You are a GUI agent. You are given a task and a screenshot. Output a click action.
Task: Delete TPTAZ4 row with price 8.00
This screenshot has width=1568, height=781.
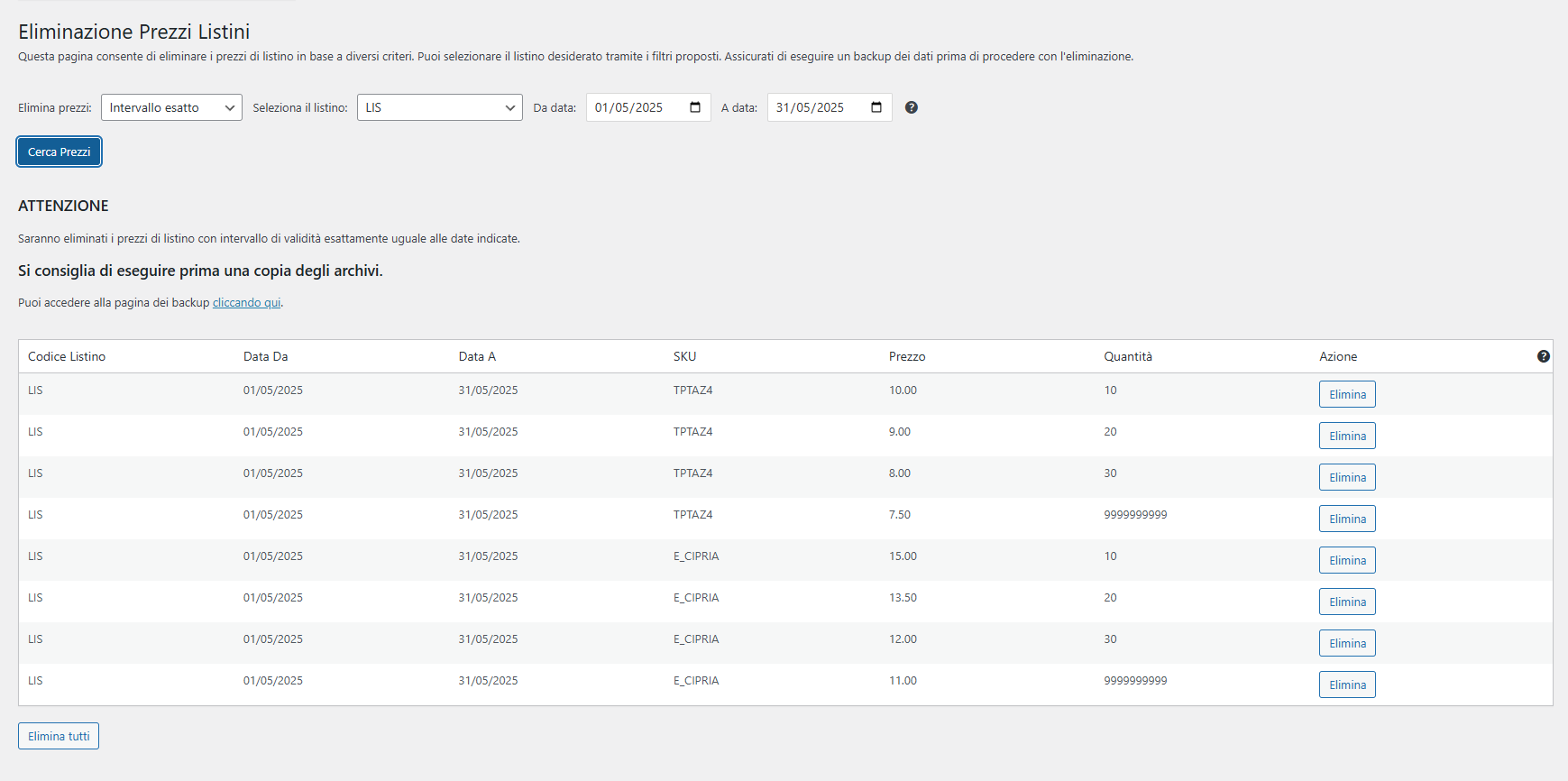(x=1347, y=477)
